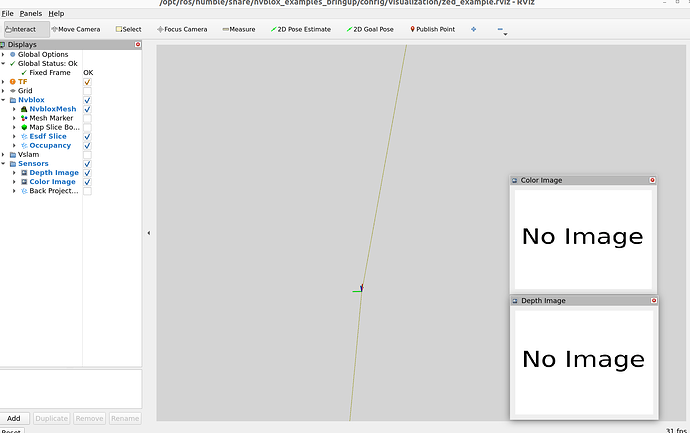Close the Color Image panel
Viewport: 690px width, 433px height.
point(653,180)
